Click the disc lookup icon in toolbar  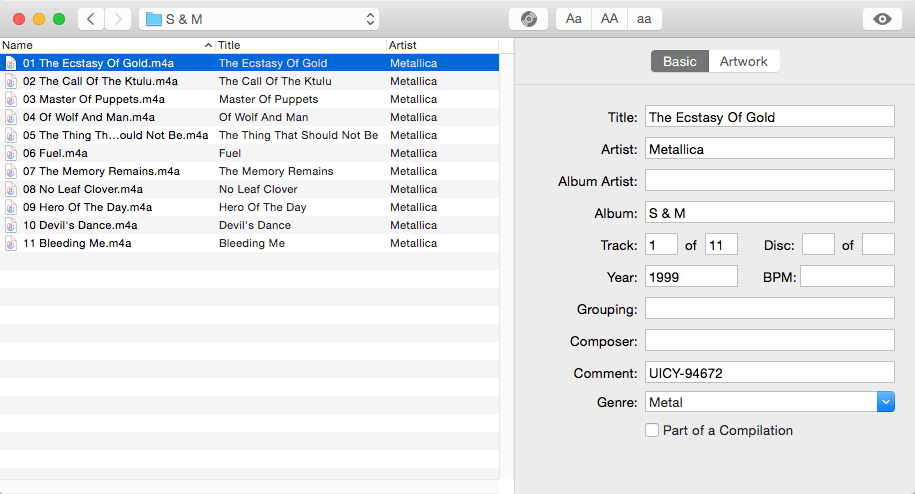[x=528, y=19]
